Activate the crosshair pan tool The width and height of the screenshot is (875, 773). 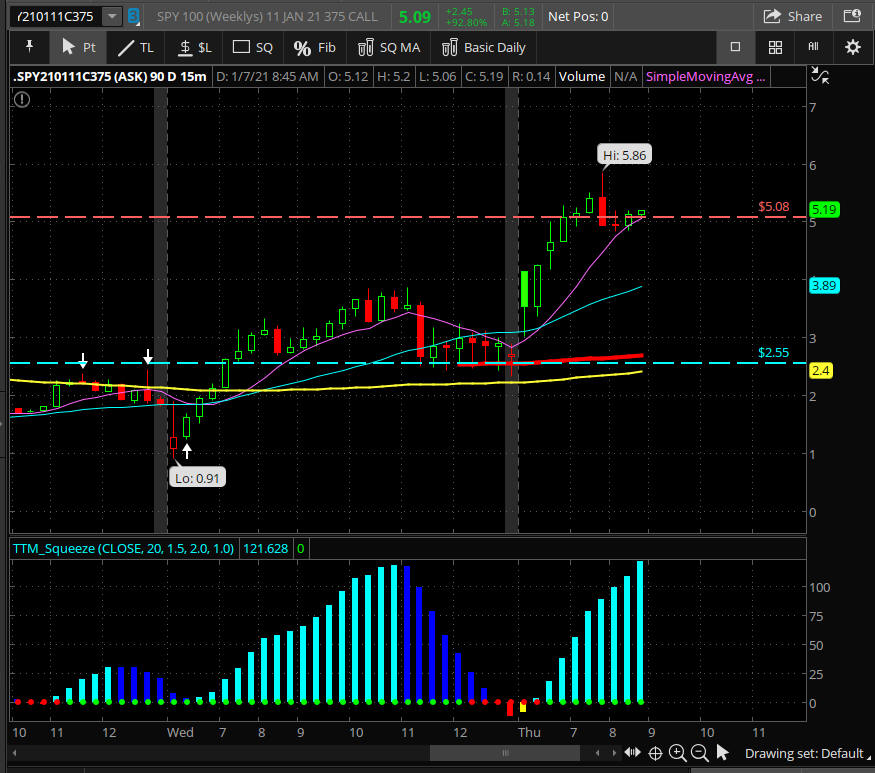pyautogui.click(x=655, y=753)
